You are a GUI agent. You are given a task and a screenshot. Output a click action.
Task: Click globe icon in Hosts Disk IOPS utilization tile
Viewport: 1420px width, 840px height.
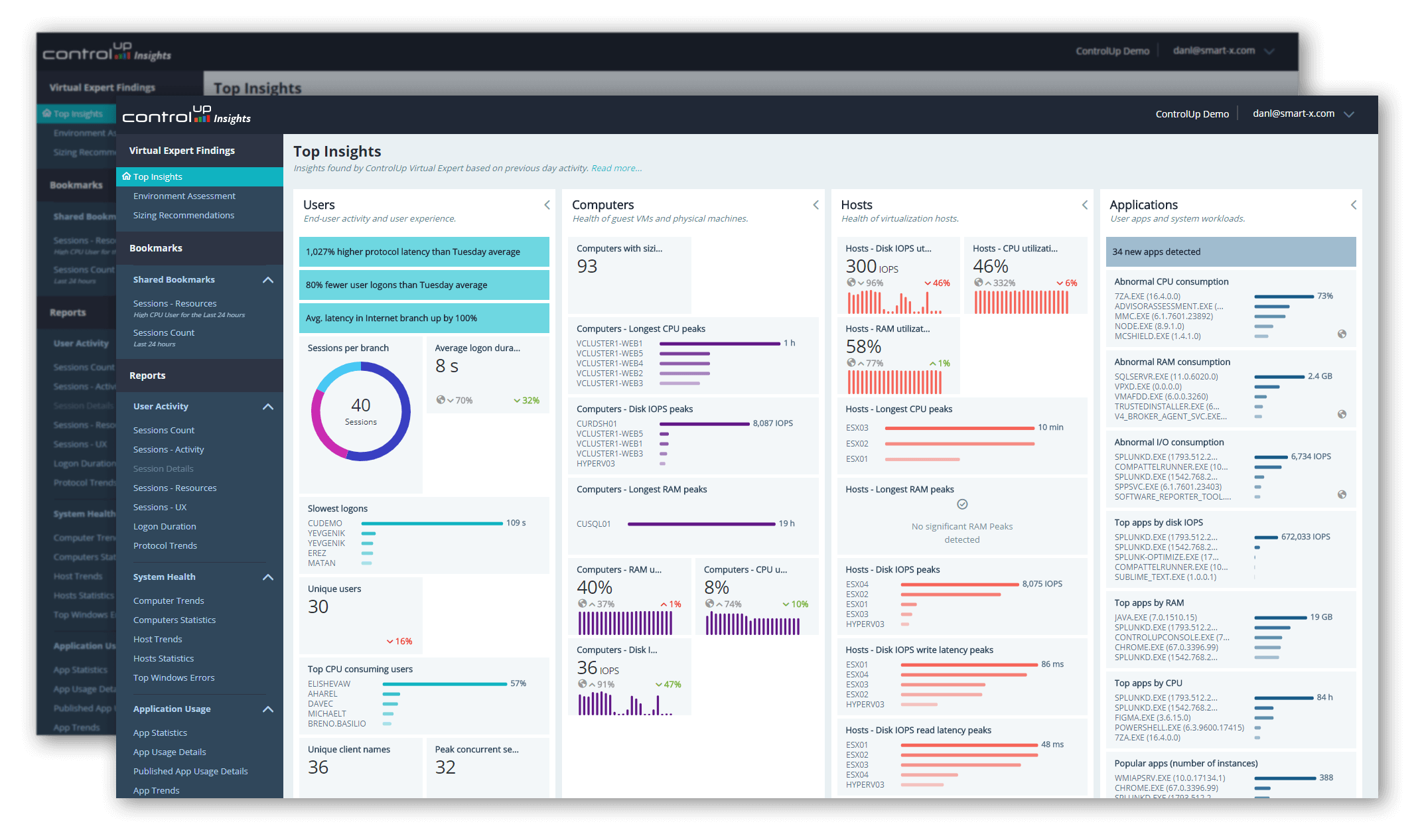tap(851, 283)
